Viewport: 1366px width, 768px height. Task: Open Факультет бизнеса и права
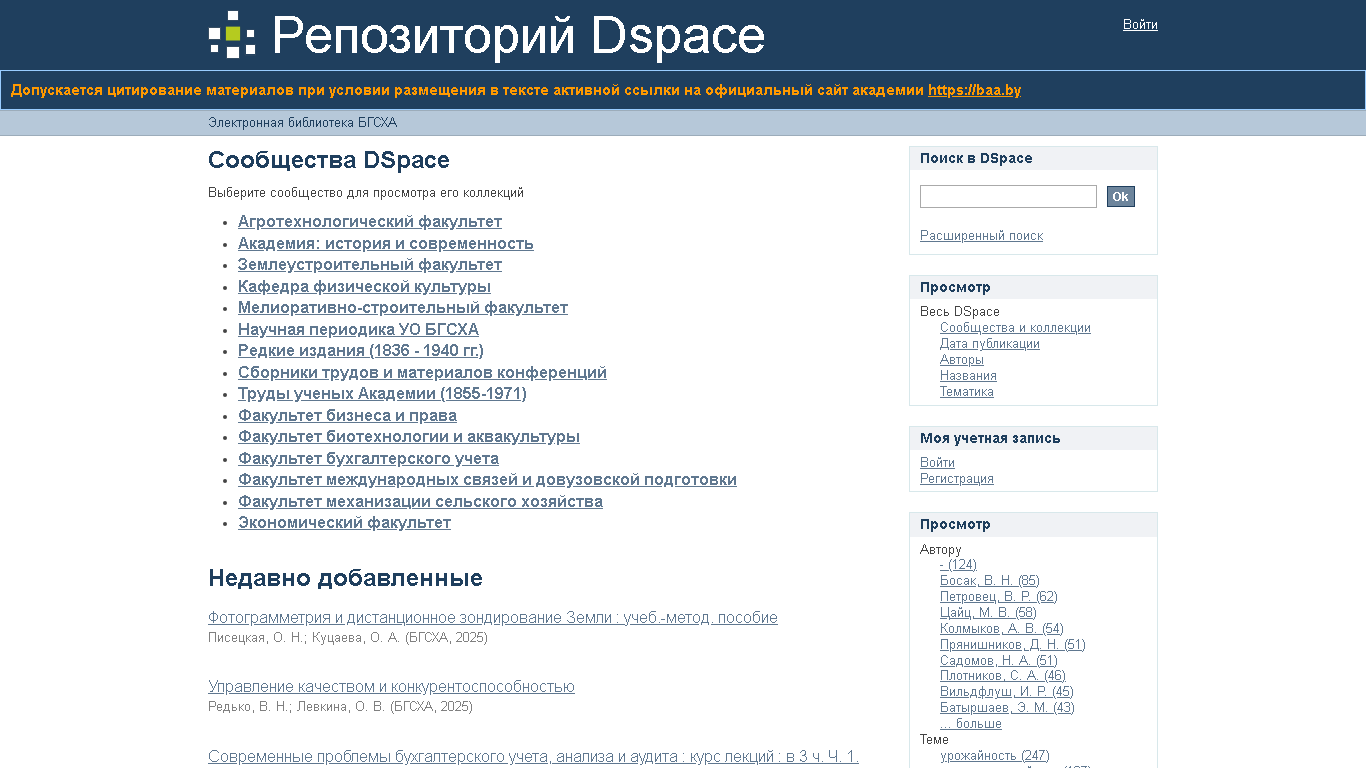click(347, 416)
